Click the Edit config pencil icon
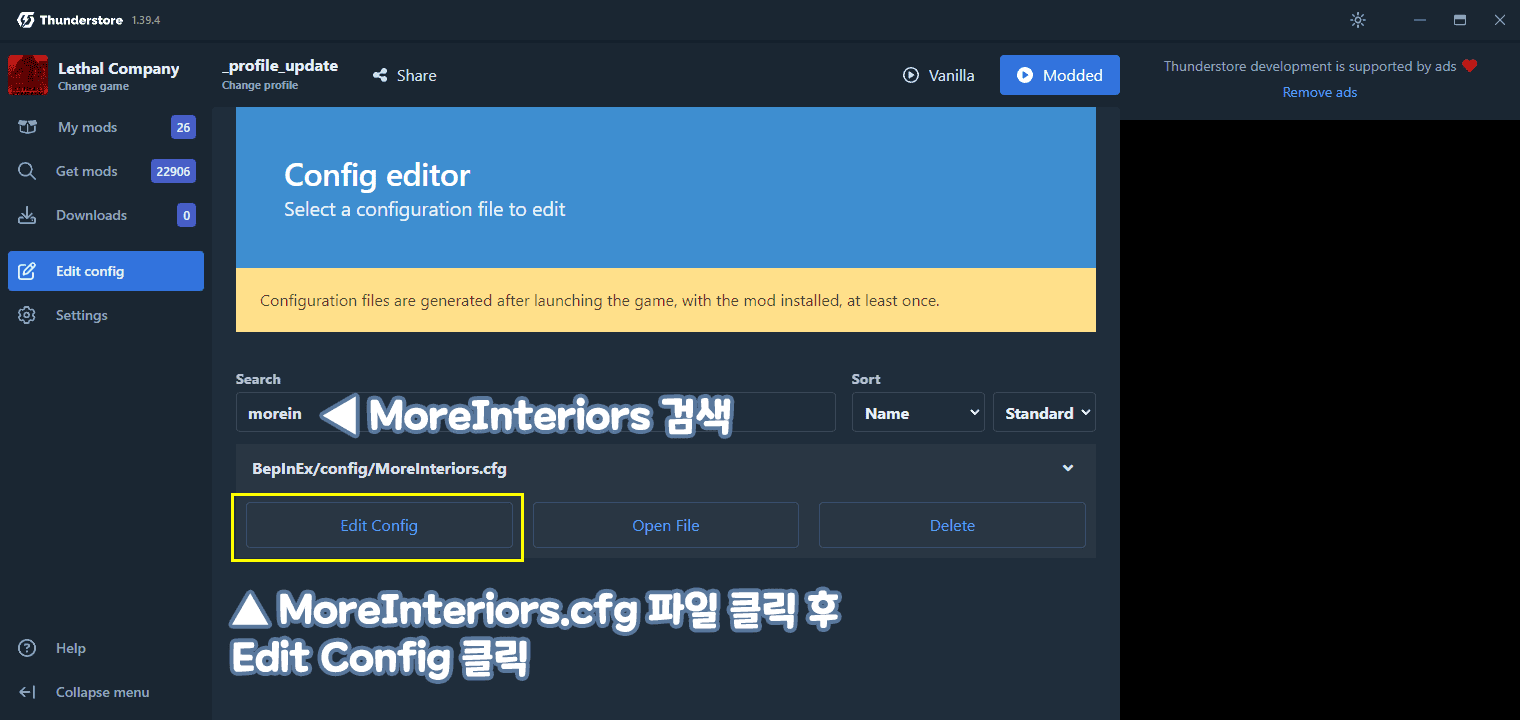Image resolution: width=1520 pixels, height=720 pixels. 27,271
